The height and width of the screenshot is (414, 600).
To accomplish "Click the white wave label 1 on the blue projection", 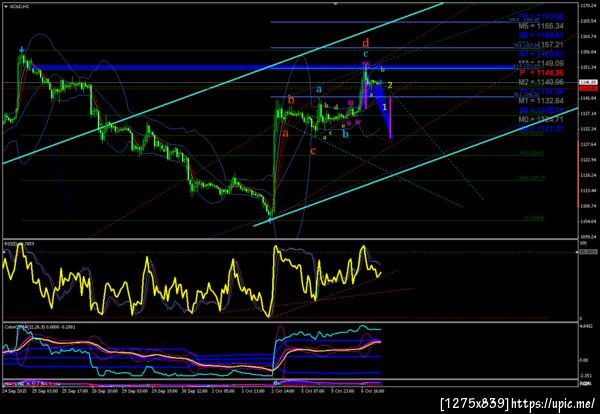I will [385, 108].
